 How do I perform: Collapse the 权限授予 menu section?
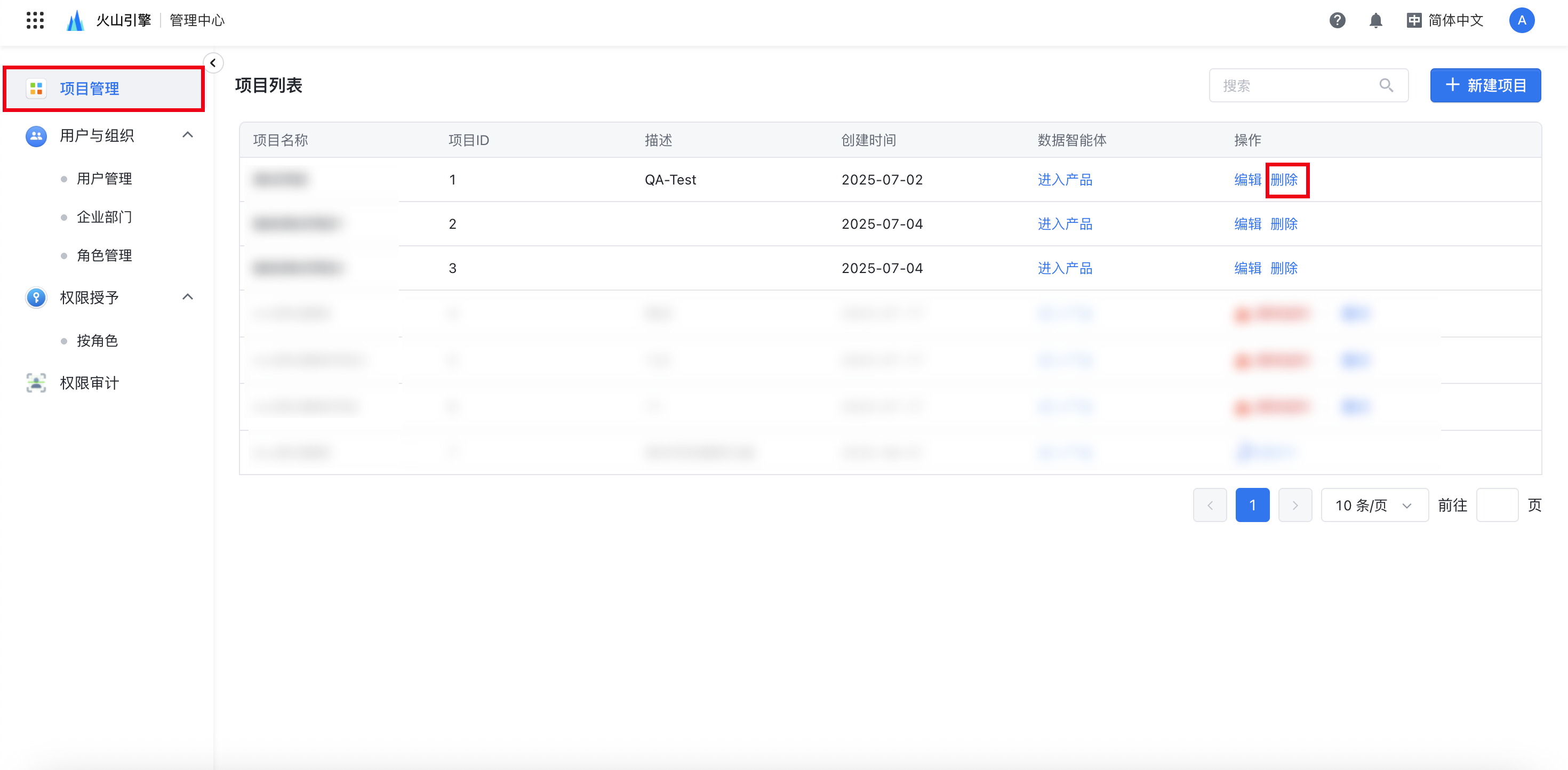pyautogui.click(x=188, y=297)
